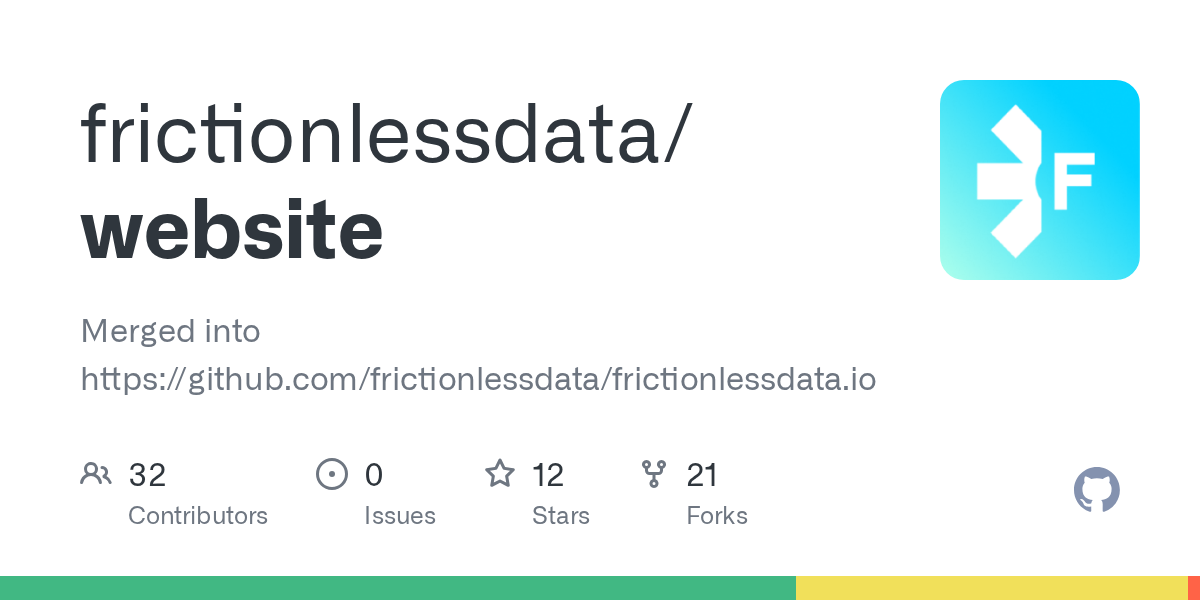Viewport: 1200px width, 600px height.
Task: Click the contributor count 32
Action: point(147,475)
